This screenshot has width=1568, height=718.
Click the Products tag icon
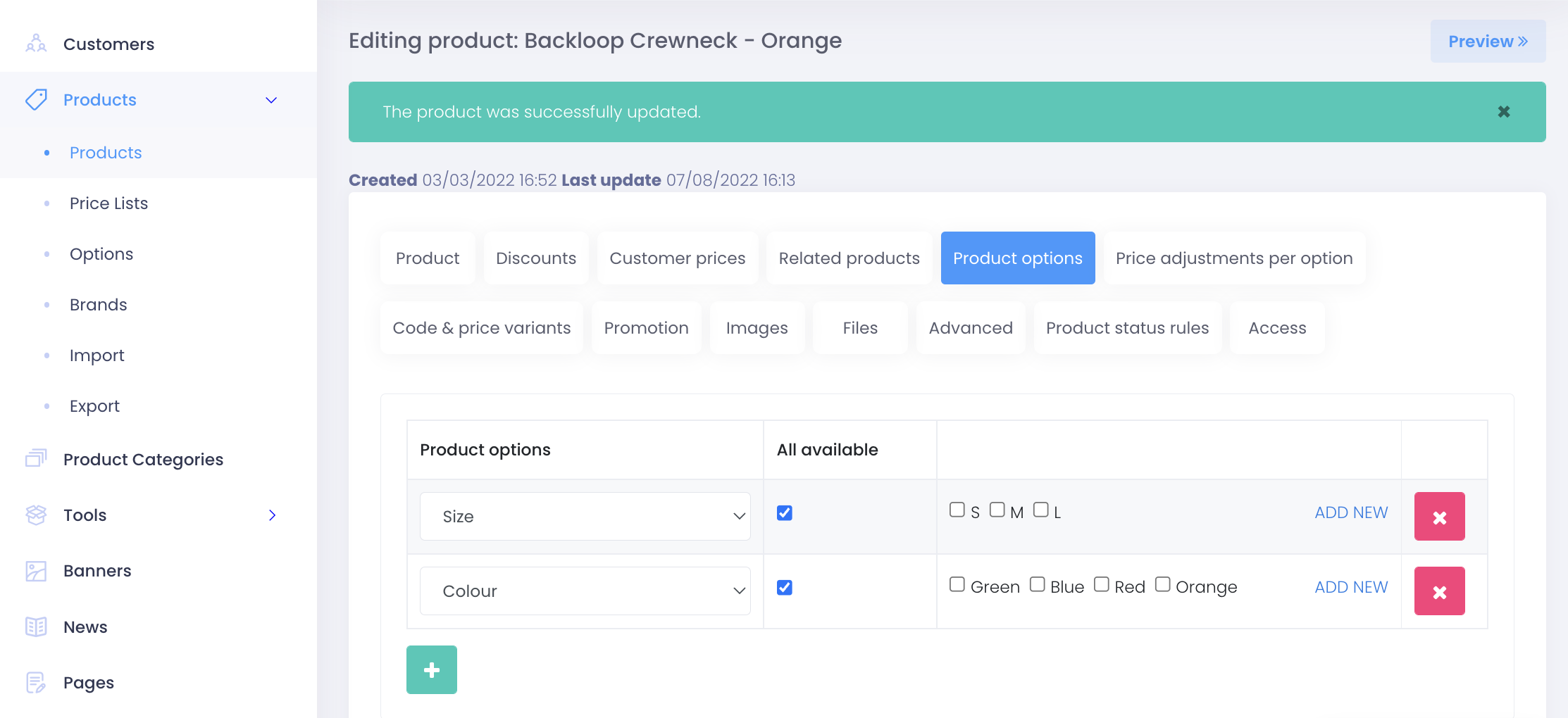[36, 99]
